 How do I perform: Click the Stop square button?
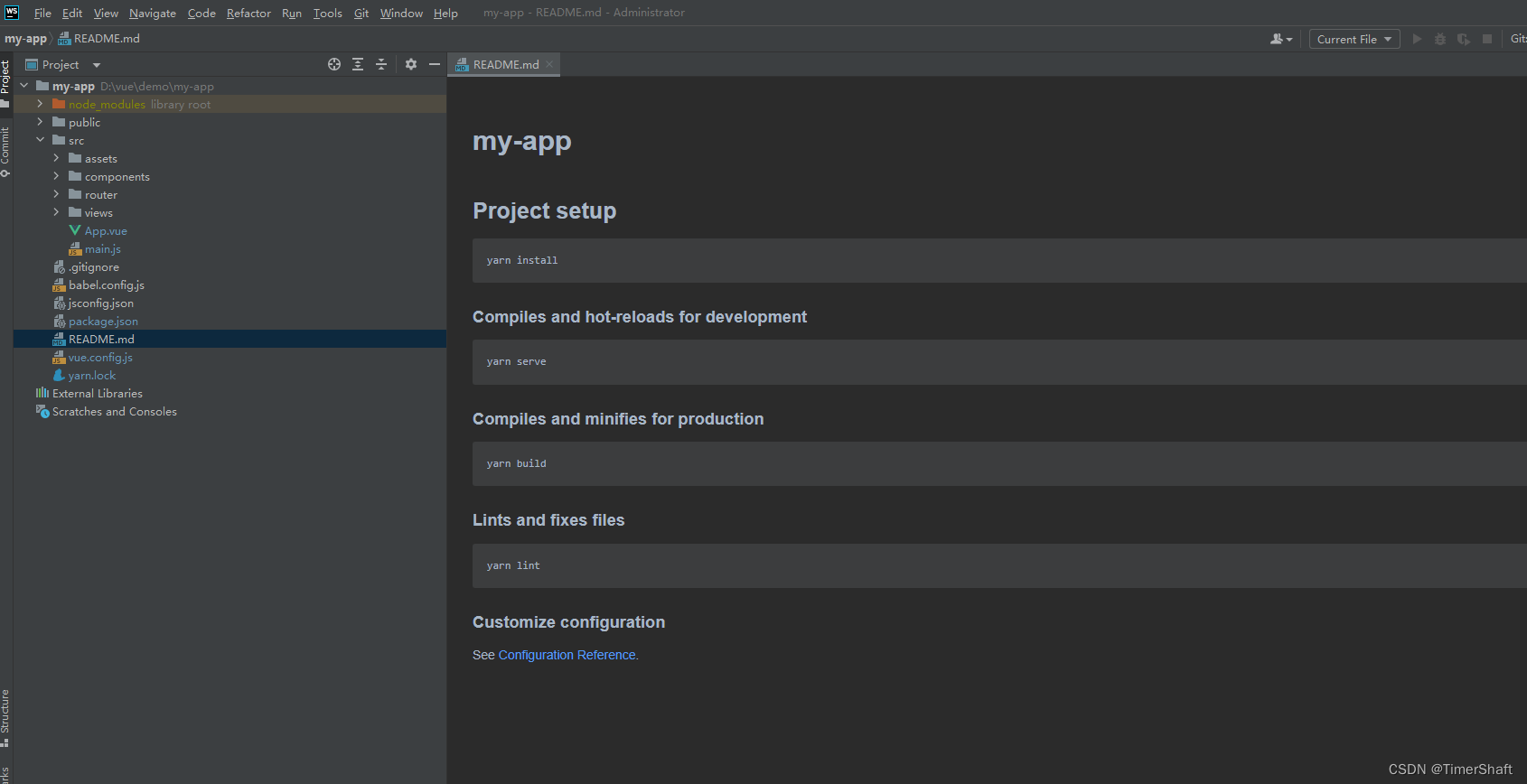(x=1487, y=39)
